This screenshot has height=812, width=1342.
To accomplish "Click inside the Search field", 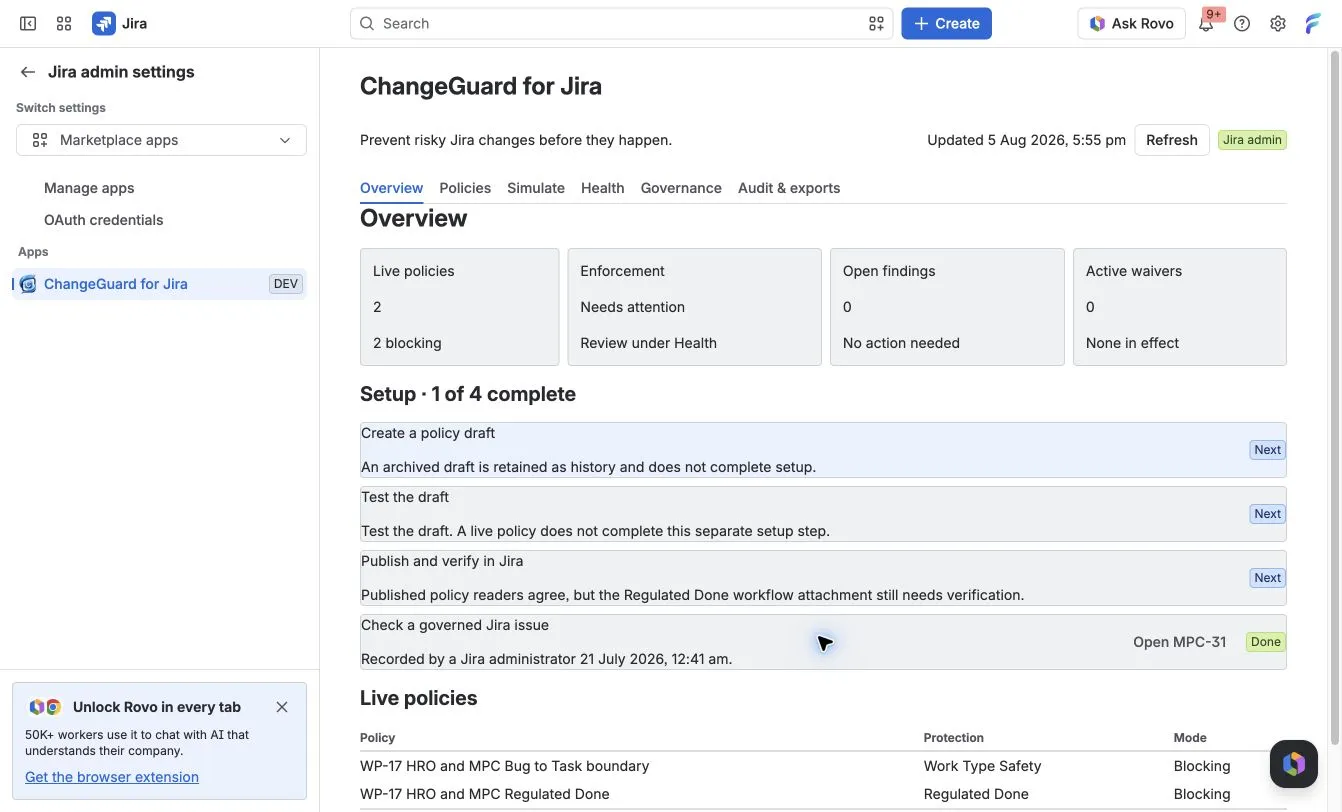I will pyautogui.click(x=621, y=23).
